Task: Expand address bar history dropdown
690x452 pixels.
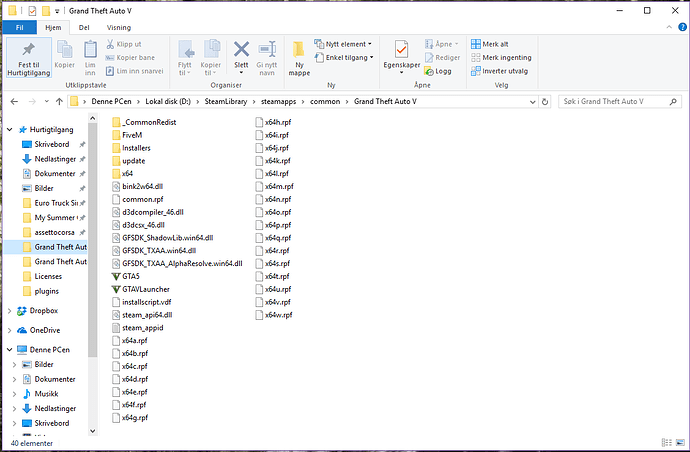Action: (532, 102)
